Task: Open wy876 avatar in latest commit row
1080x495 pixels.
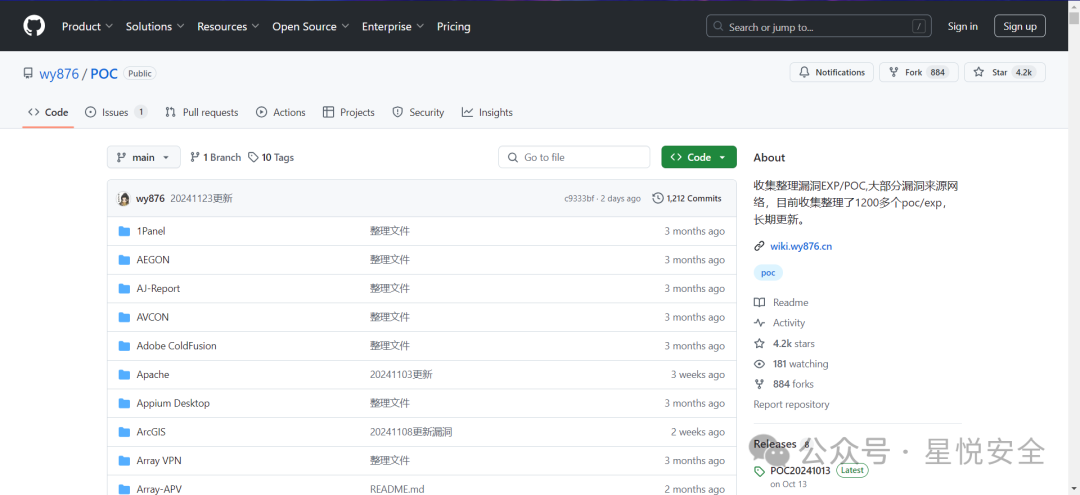Action: click(124, 198)
